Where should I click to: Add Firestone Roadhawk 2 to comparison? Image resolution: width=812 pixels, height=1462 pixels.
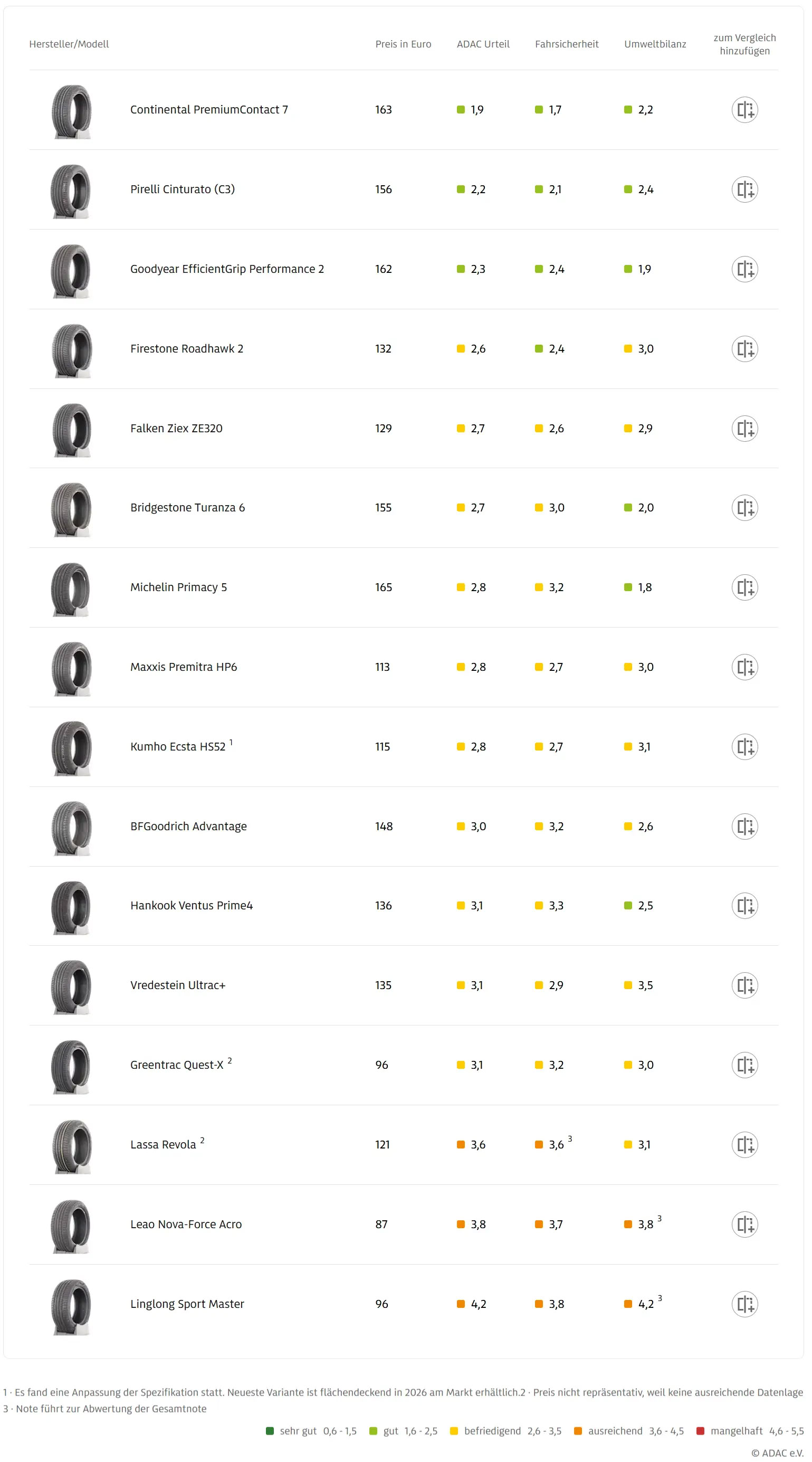coord(744,348)
